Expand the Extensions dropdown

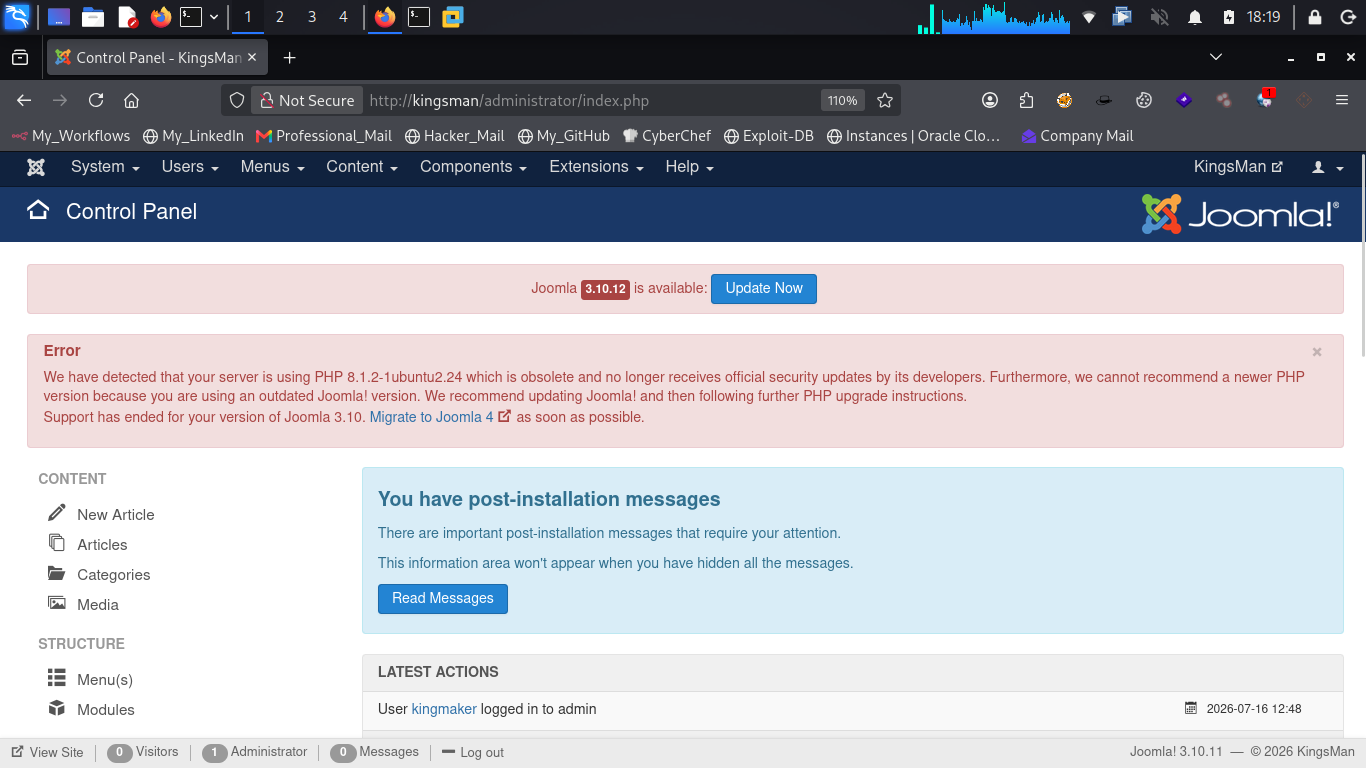tap(596, 167)
